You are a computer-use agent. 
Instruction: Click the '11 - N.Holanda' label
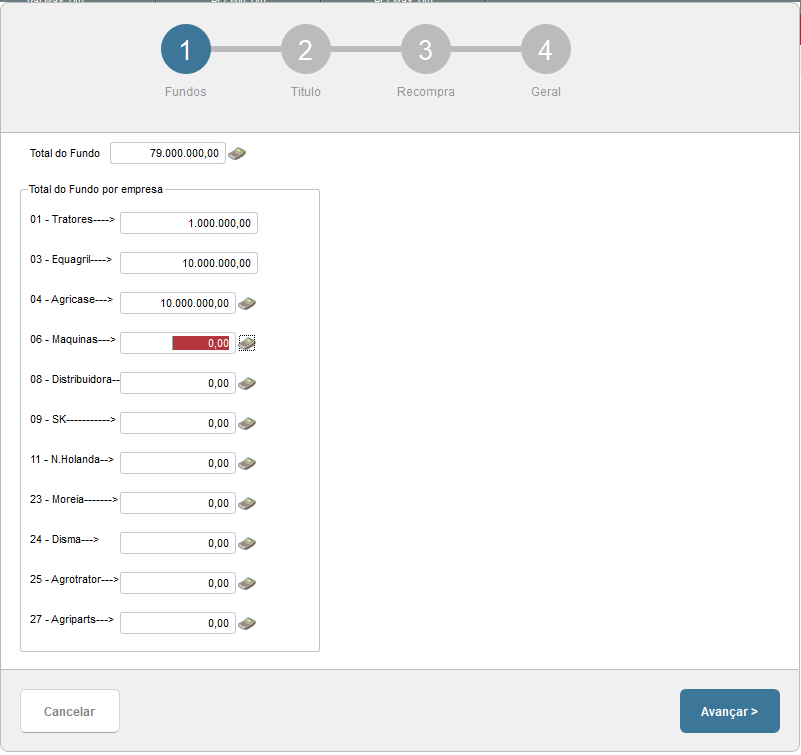pos(72,459)
